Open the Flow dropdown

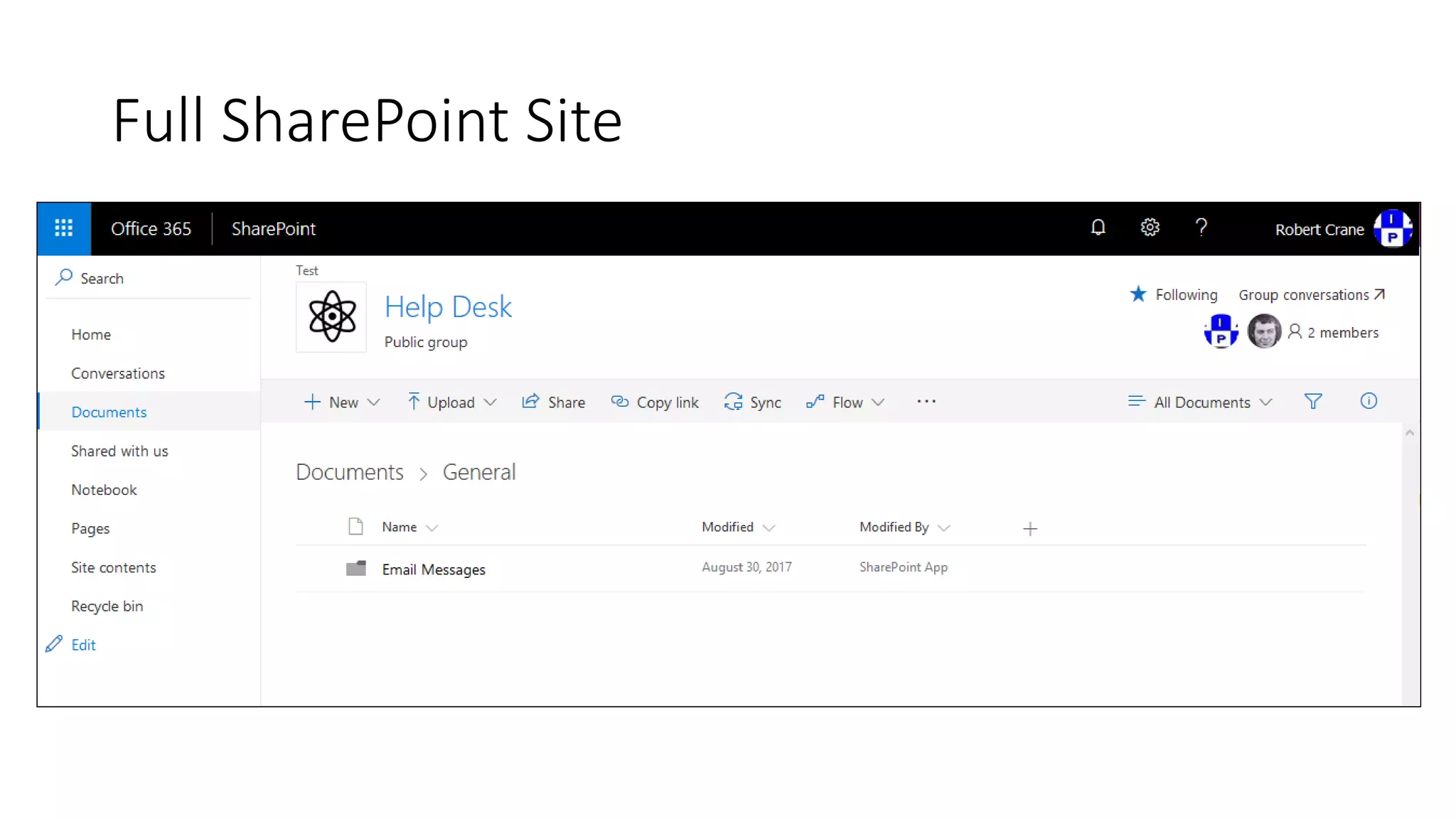click(x=845, y=402)
